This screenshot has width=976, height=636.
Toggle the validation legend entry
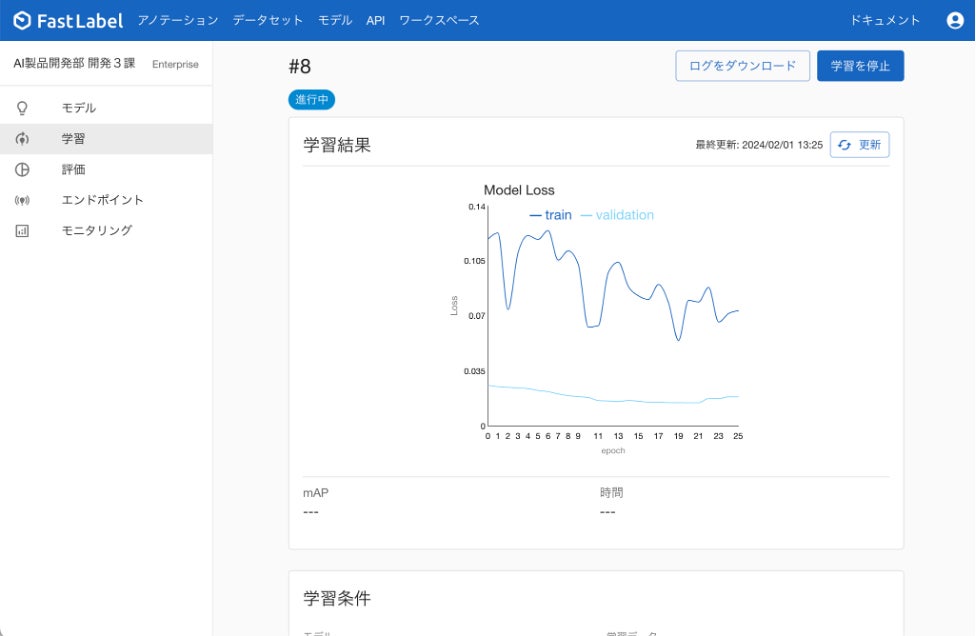click(x=617, y=215)
